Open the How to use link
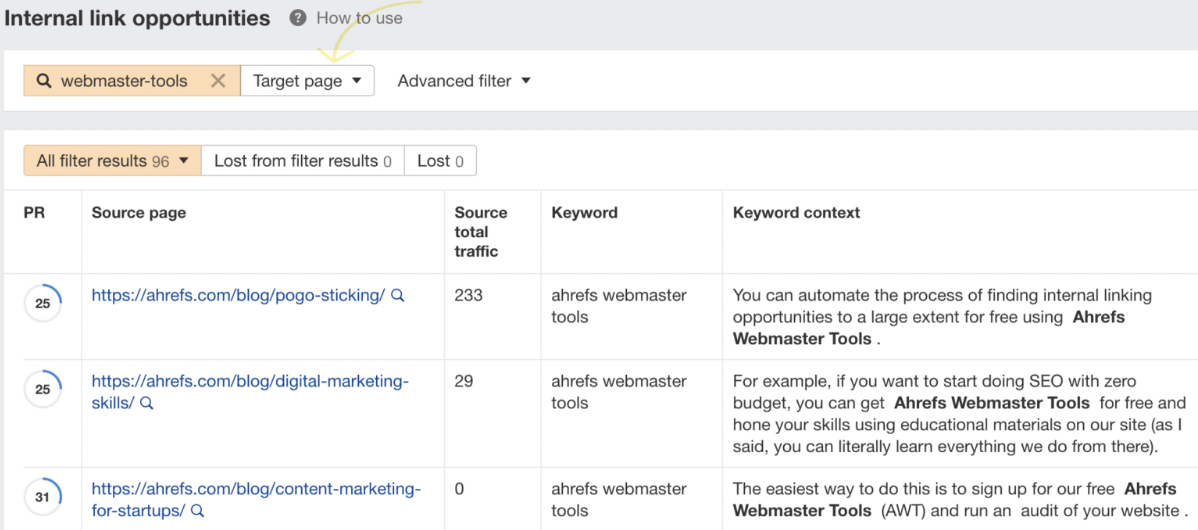 coord(359,18)
